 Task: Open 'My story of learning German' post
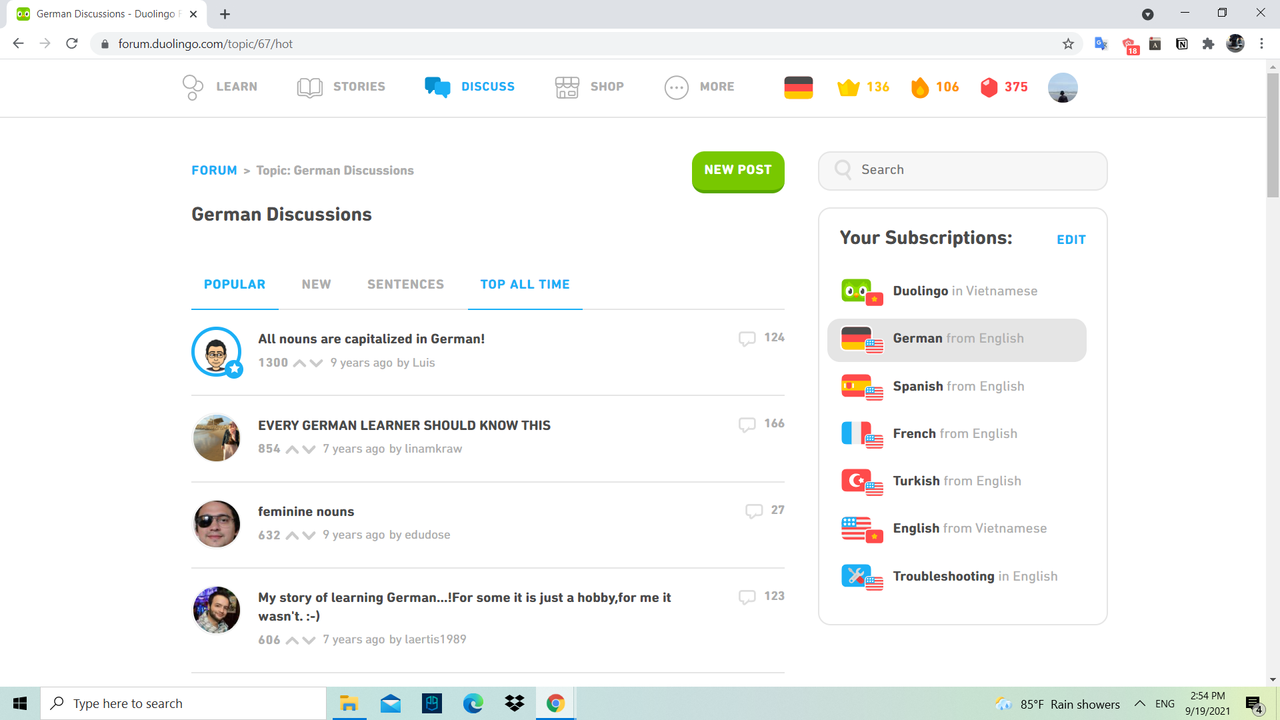[464, 606]
